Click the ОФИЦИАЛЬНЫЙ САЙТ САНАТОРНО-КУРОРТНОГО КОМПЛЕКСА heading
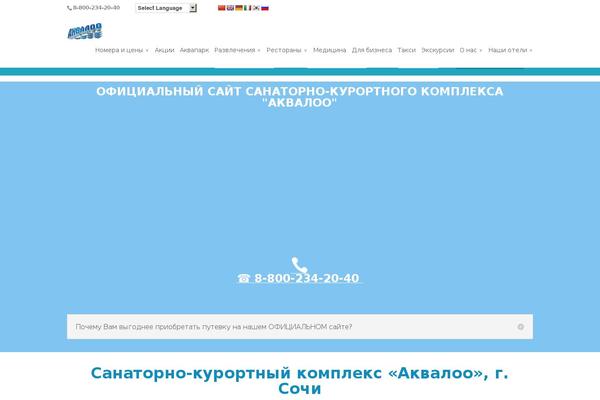 tap(300, 97)
